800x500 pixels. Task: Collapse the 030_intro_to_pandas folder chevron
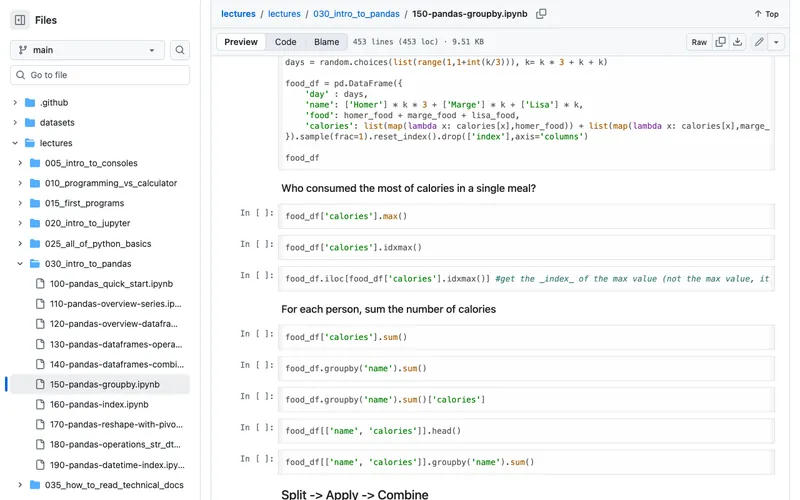pos(20,263)
